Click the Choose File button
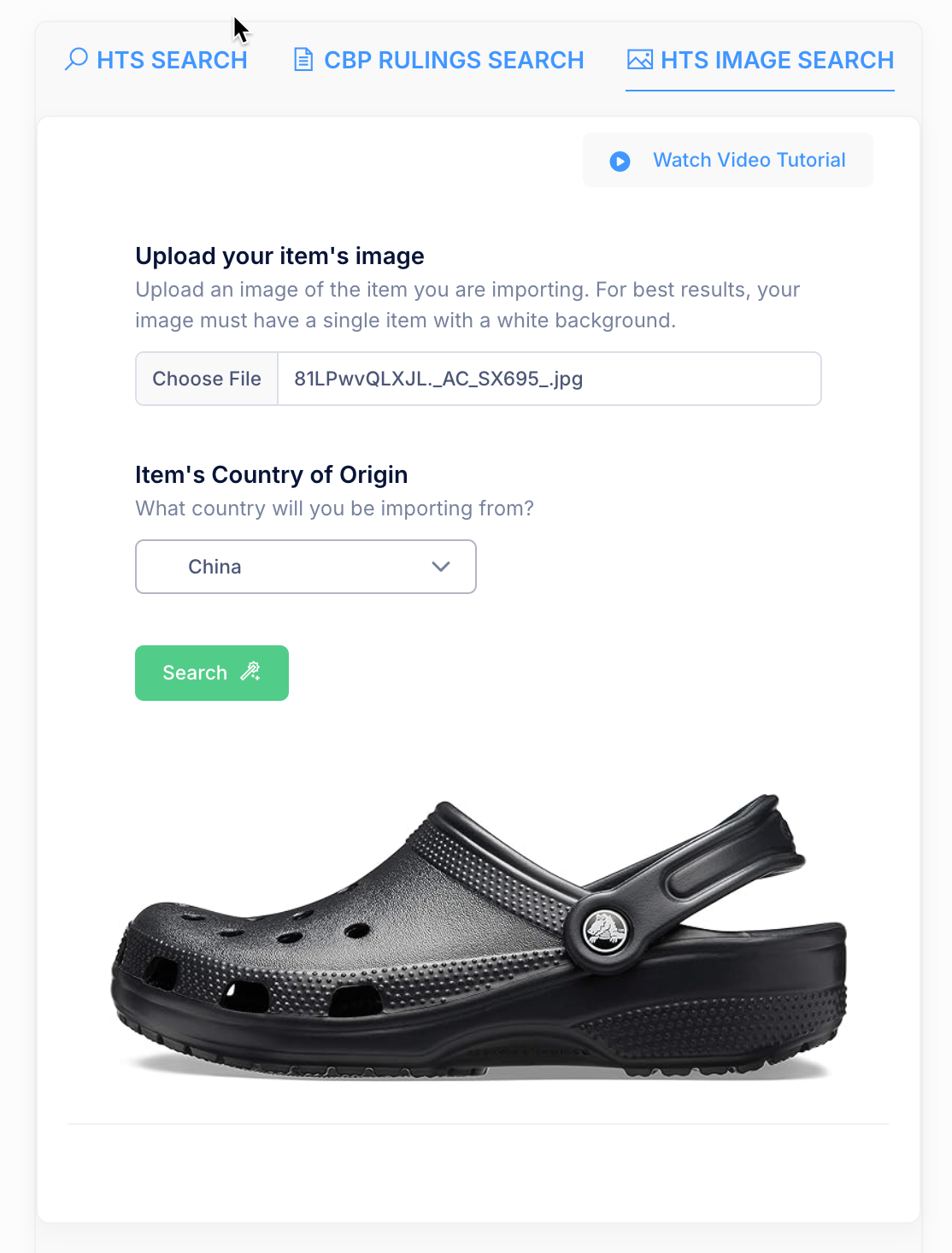The image size is (952, 1253). point(207,379)
